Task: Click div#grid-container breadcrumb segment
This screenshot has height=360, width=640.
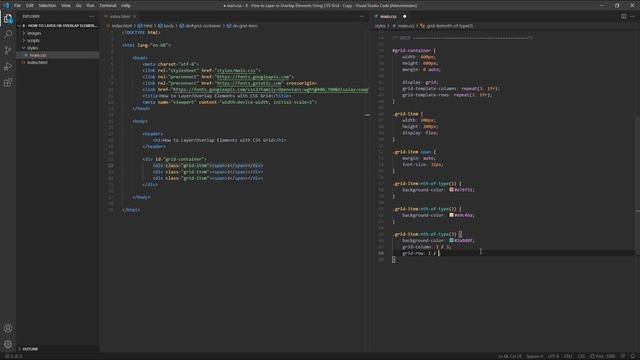Action: point(200,26)
